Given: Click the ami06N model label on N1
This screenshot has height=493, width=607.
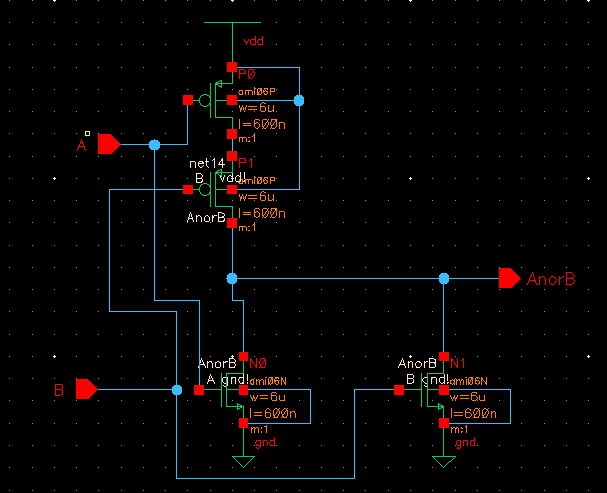Looking at the screenshot, I should pyautogui.click(x=468, y=381).
